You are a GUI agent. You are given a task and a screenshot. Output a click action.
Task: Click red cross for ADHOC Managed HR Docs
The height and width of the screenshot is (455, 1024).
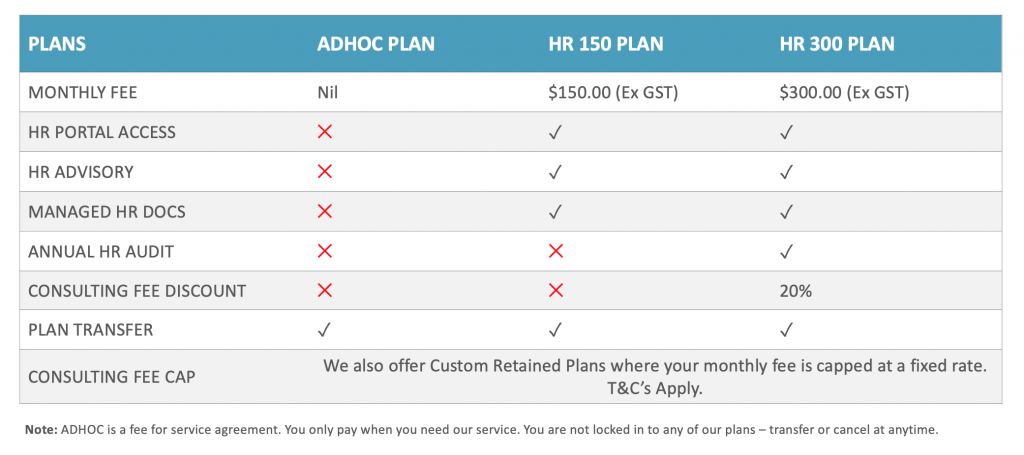pos(325,212)
